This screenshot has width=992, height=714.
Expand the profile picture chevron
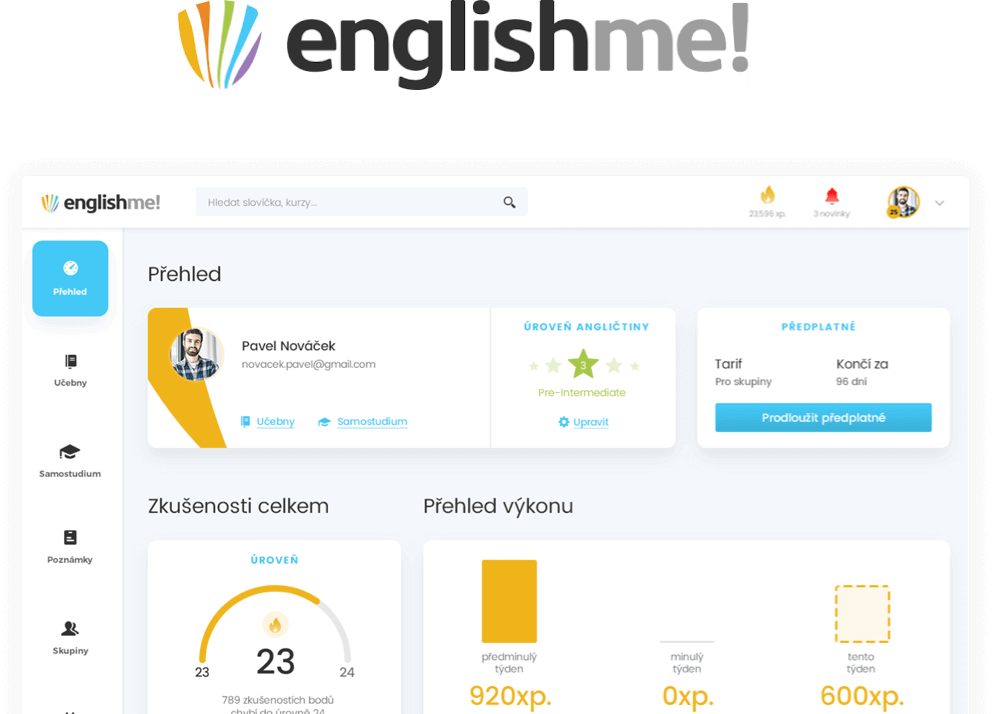point(938,202)
